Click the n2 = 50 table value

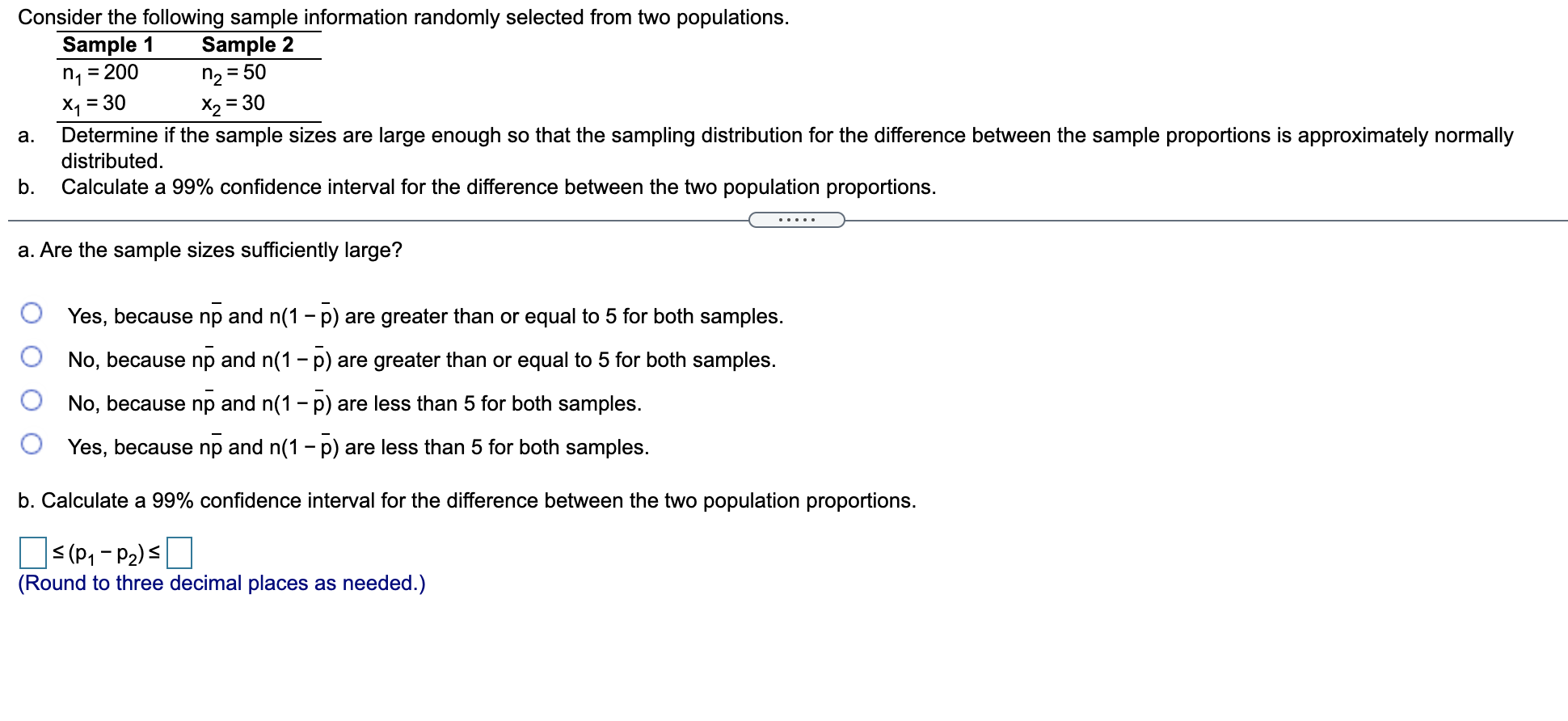coord(234,74)
